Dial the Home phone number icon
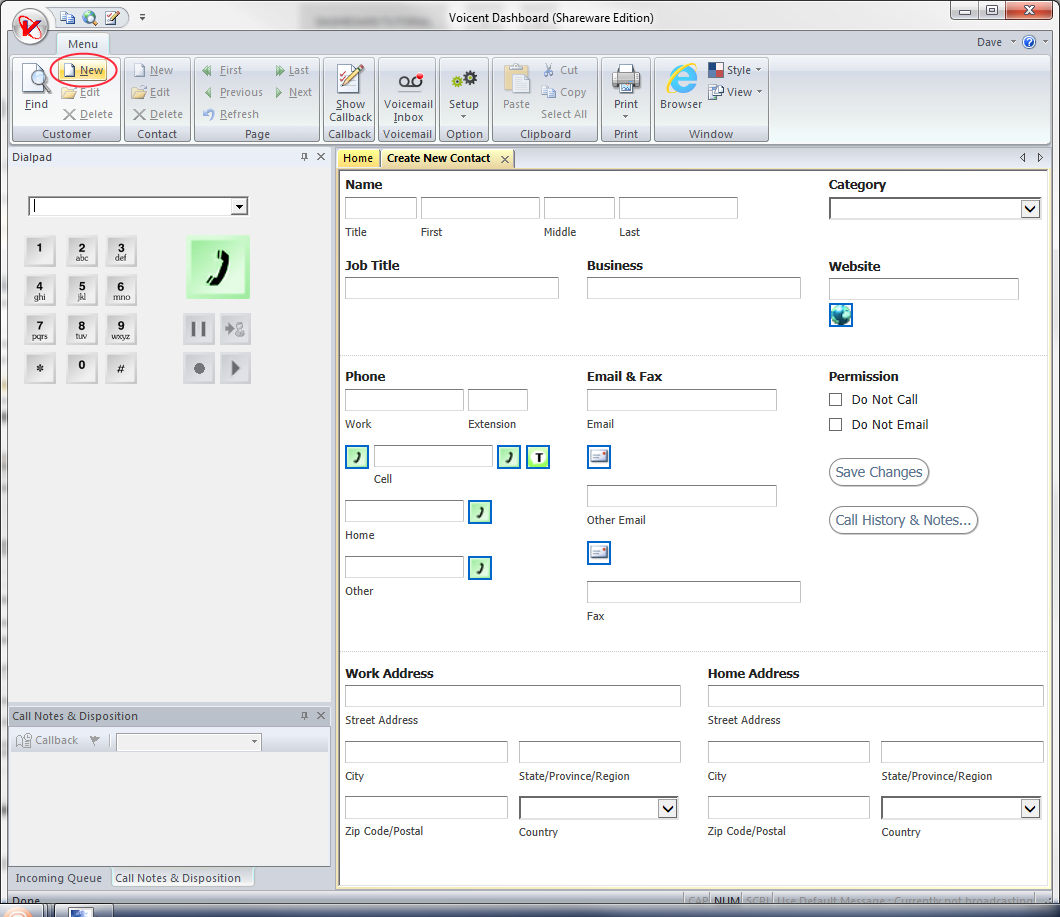The height and width of the screenshot is (917, 1060). (480, 512)
